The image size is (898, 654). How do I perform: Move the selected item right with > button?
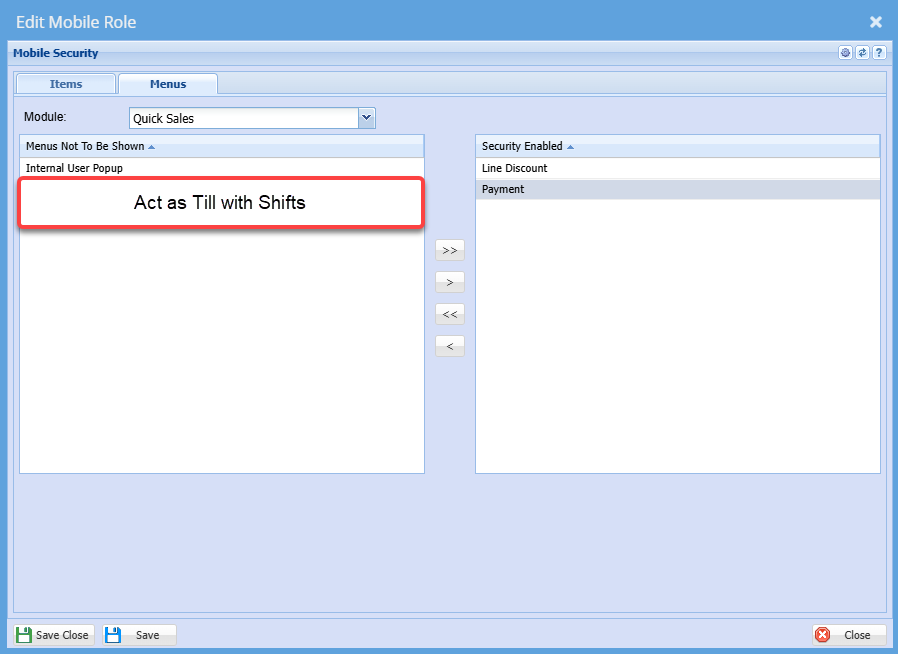point(450,282)
